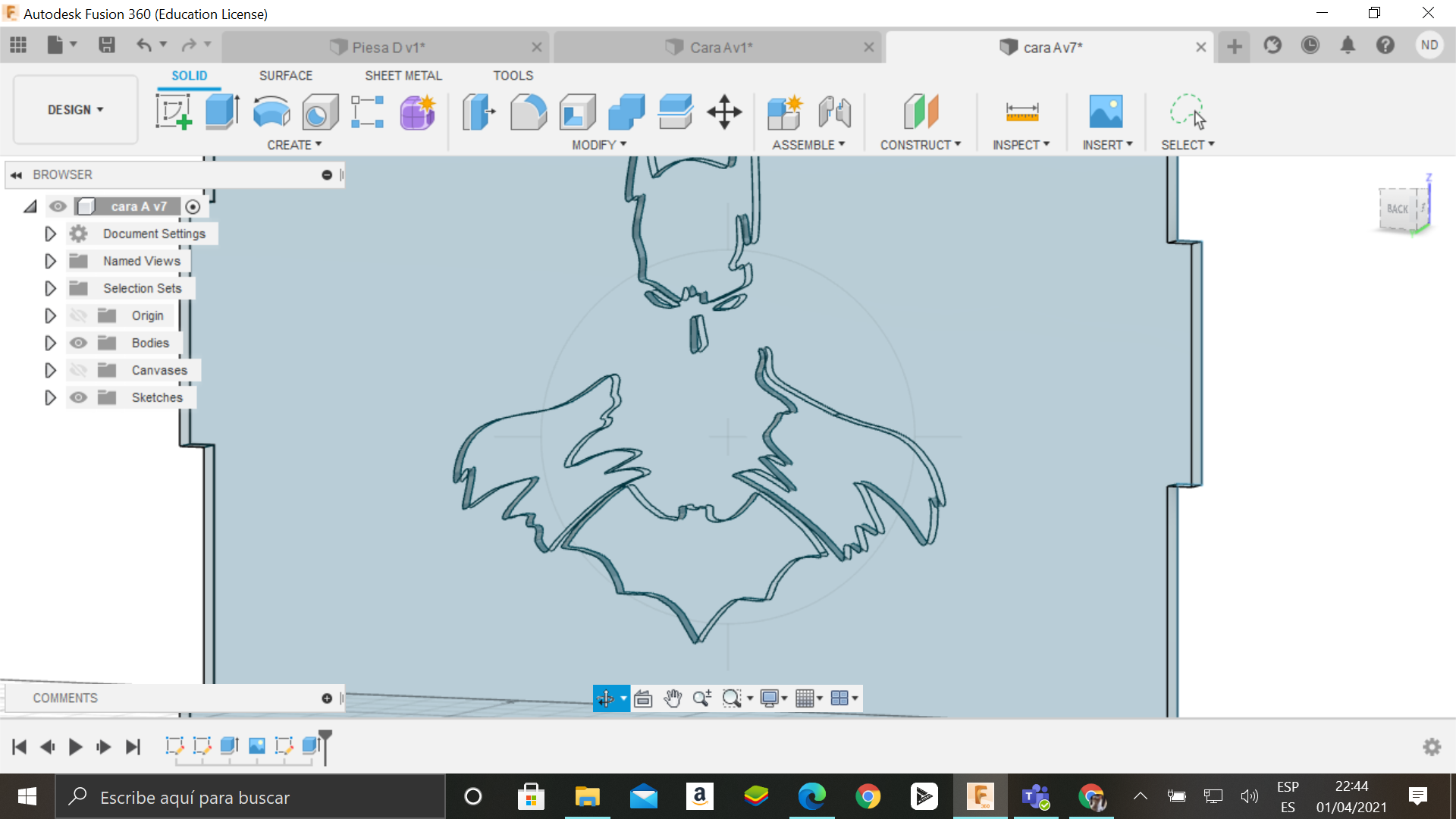Select the Pan hand tool
Image resolution: width=1456 pixels, height=819 pixels.
click(x=673, y=698)
